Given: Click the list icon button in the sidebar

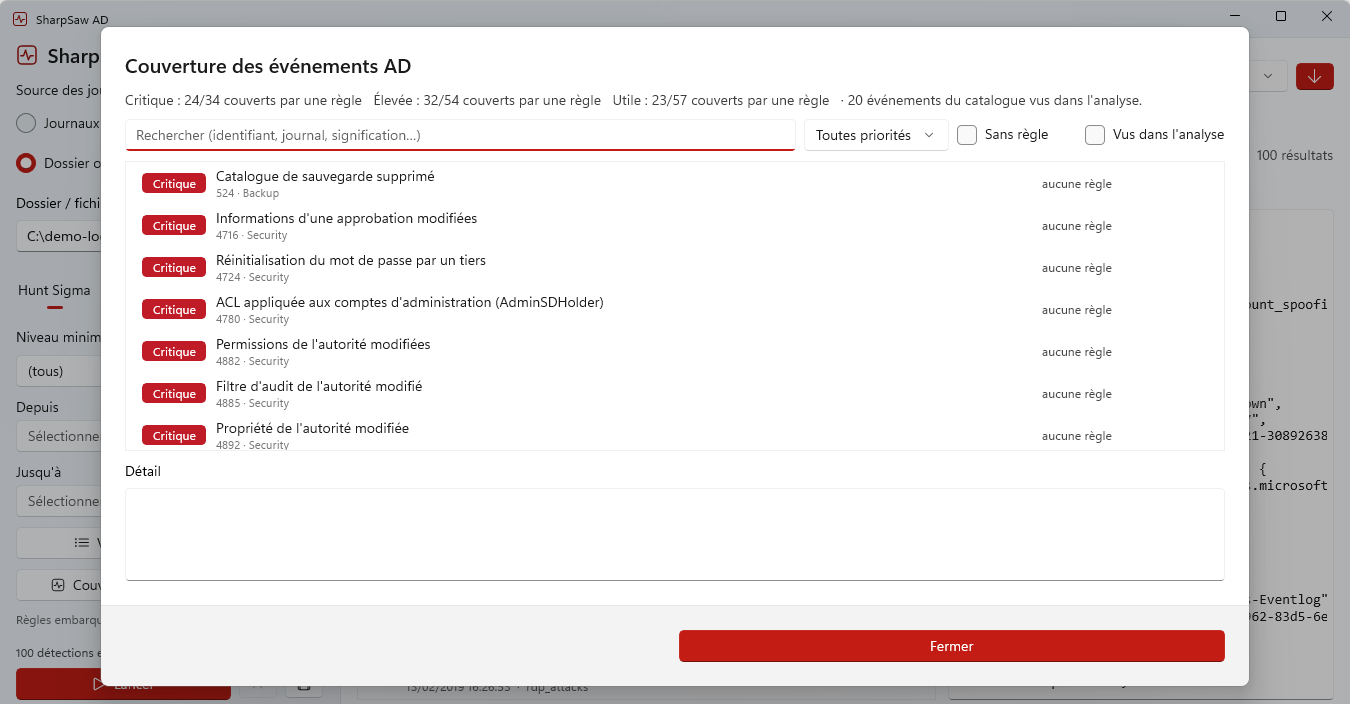Looking at the screenshot, I should click(x=82, y=543).
